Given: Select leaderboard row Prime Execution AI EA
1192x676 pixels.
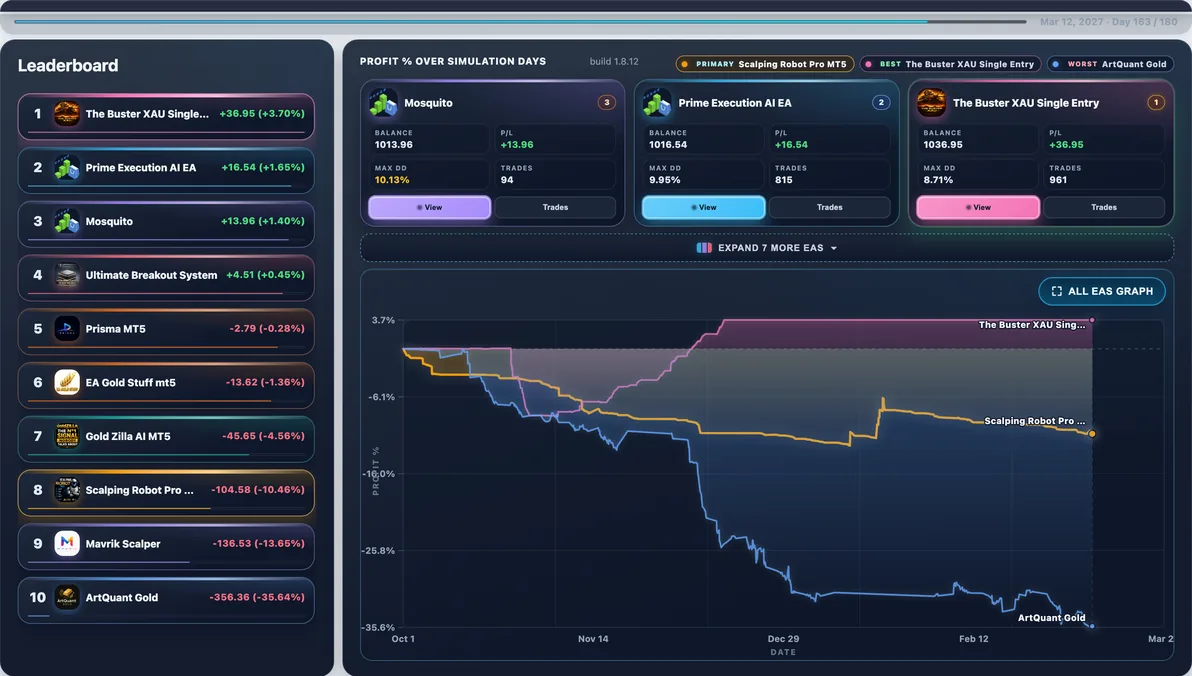Looking at the screenshot, I should (166, 170).
